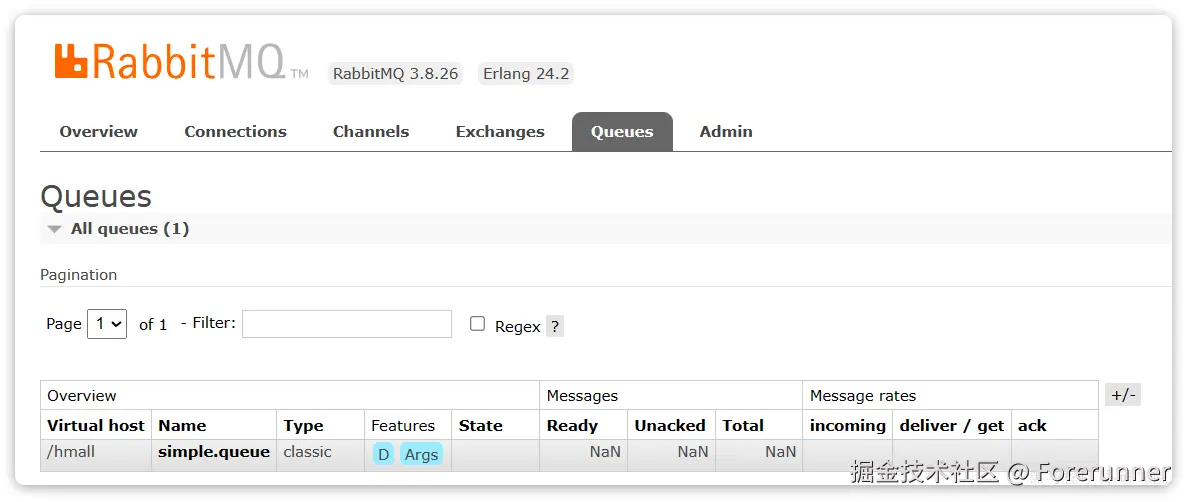This screenshot has width=1187, height=502.
Task: Click in the Filter text field
Action: [x=347, y=324]
